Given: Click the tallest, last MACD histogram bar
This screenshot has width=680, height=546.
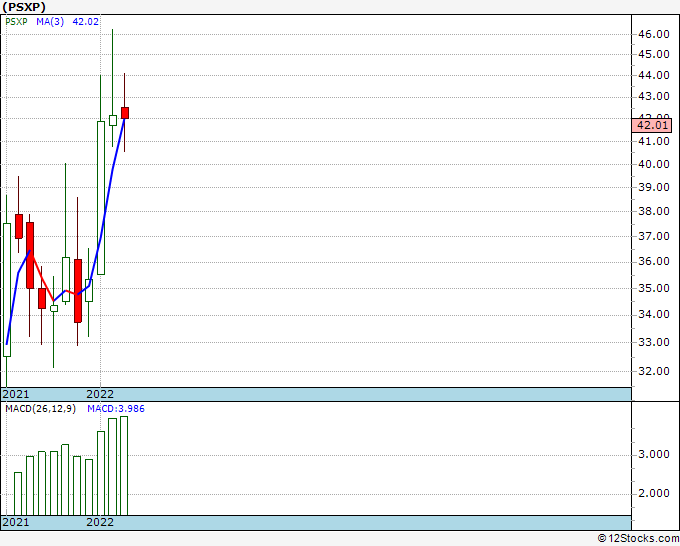Looking at the screenshot, I should [124, 466].
